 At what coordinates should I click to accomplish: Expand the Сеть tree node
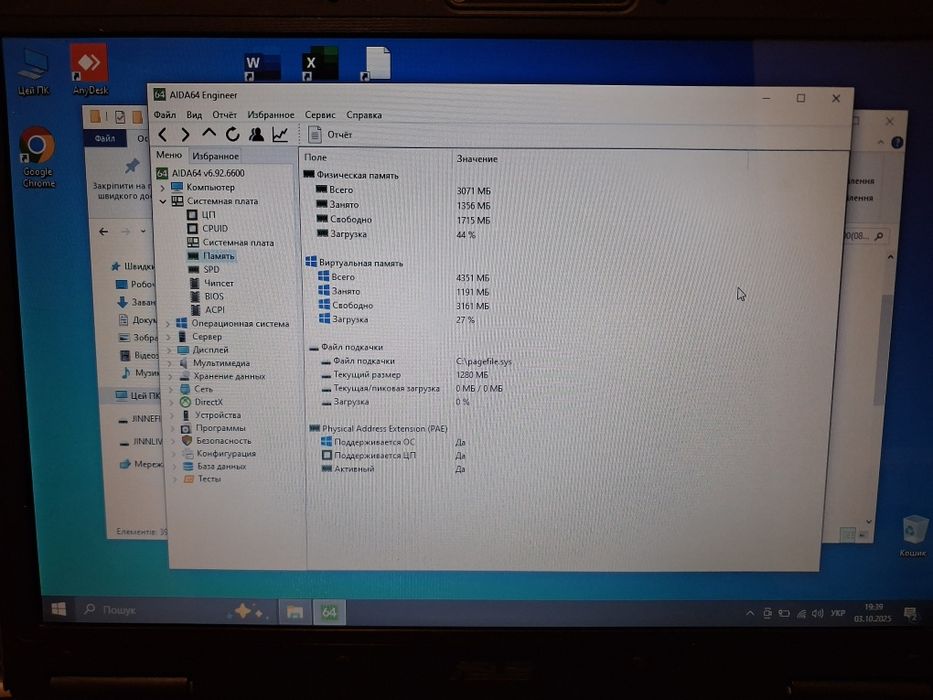[x=171, y=389]
